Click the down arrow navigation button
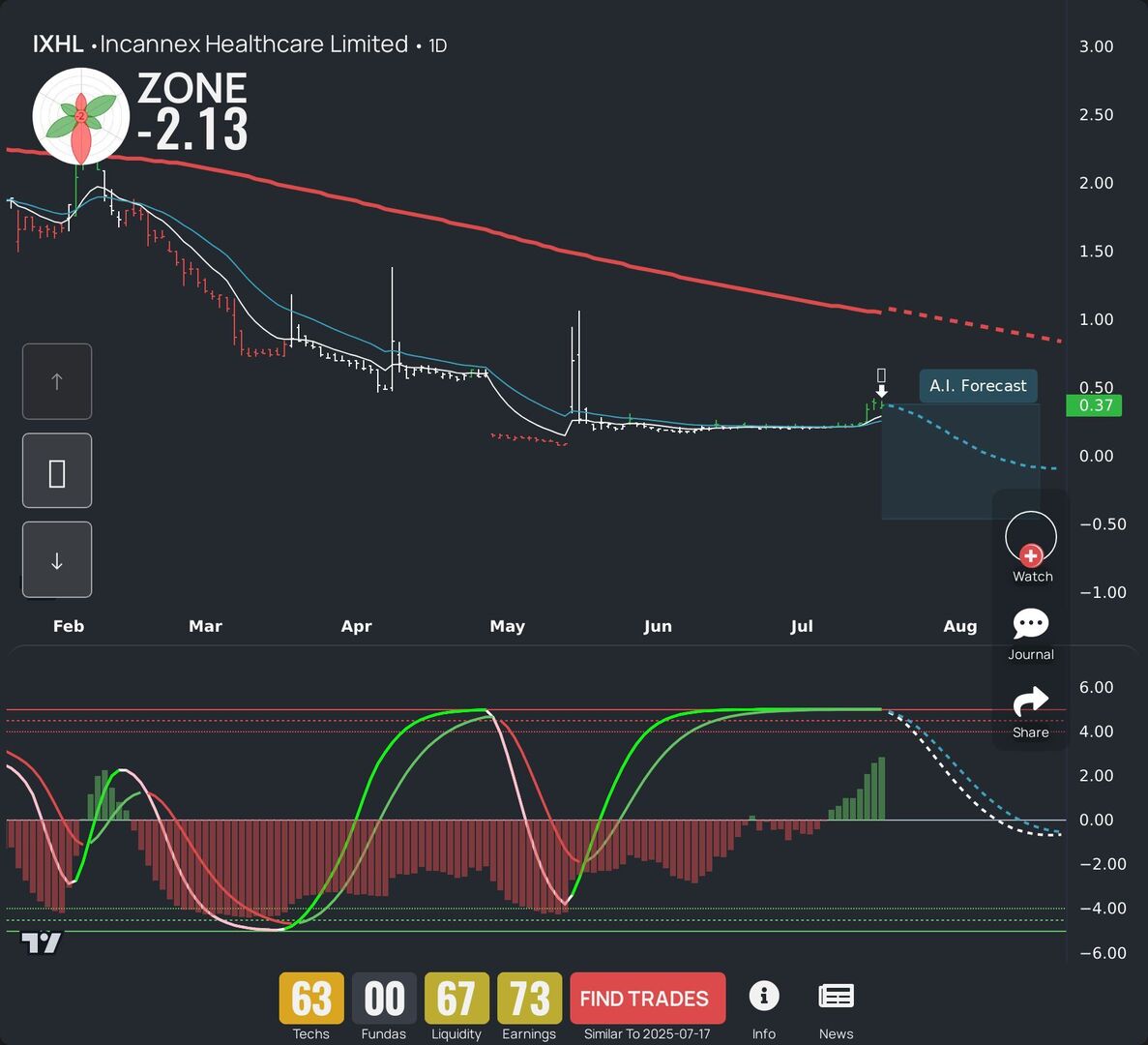This screenshot has height=1045, width=1148. [x=57, y=560]
